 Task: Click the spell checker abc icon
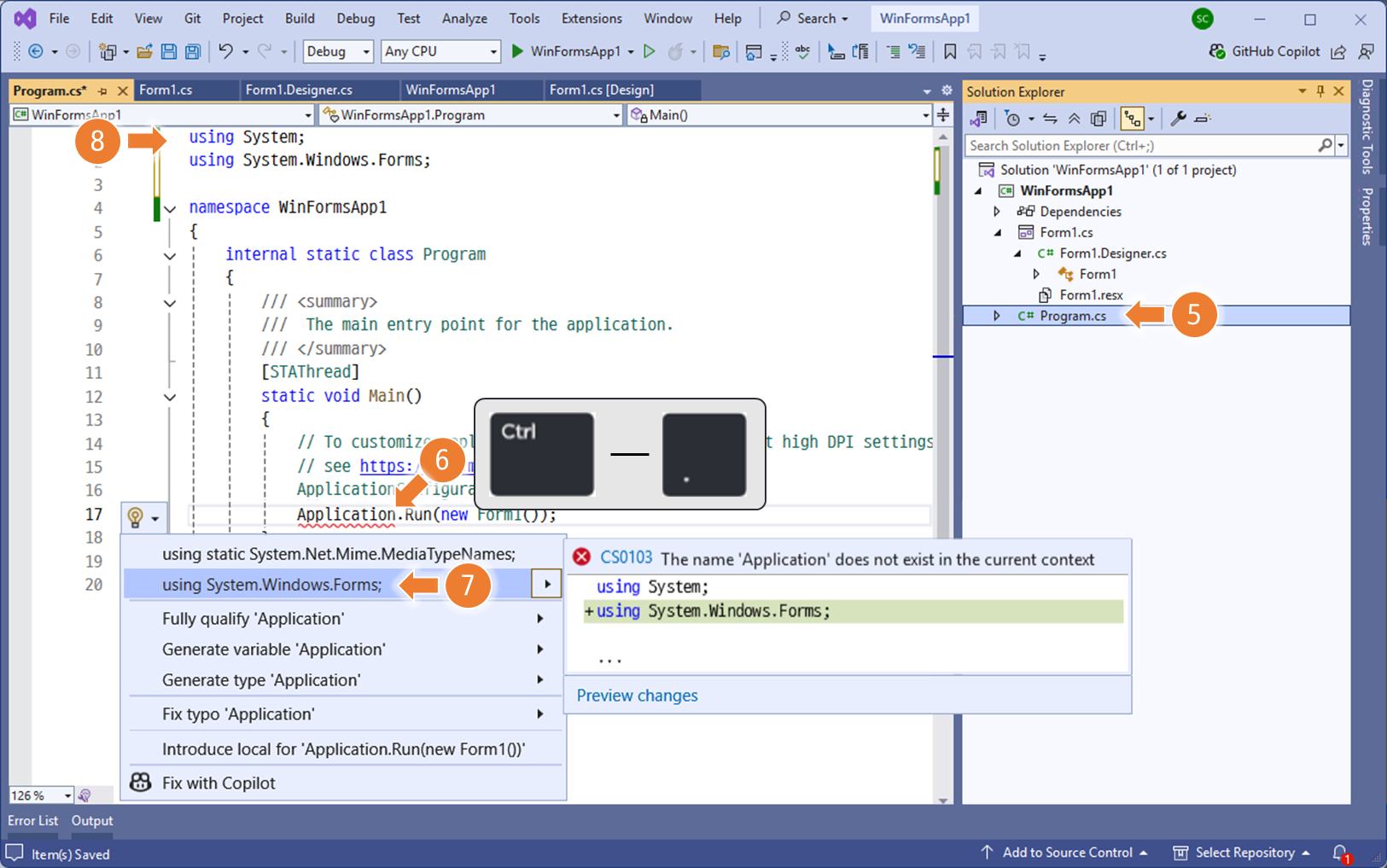[802, 51]
